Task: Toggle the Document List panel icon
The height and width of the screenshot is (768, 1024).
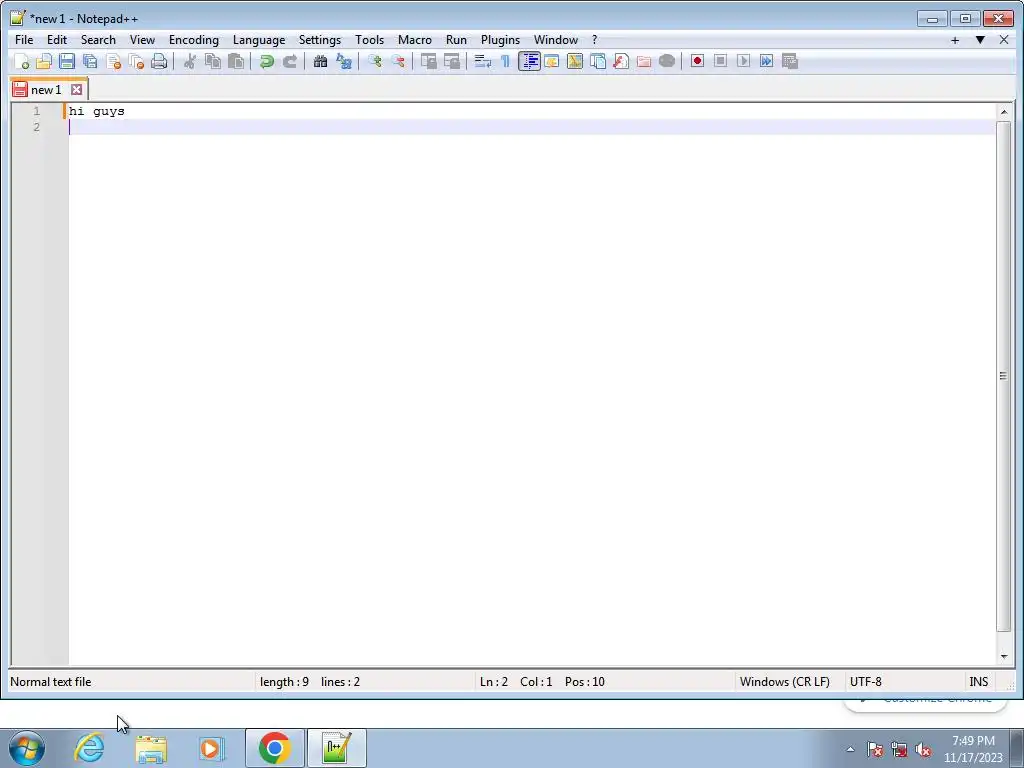Action: point(598,61)
